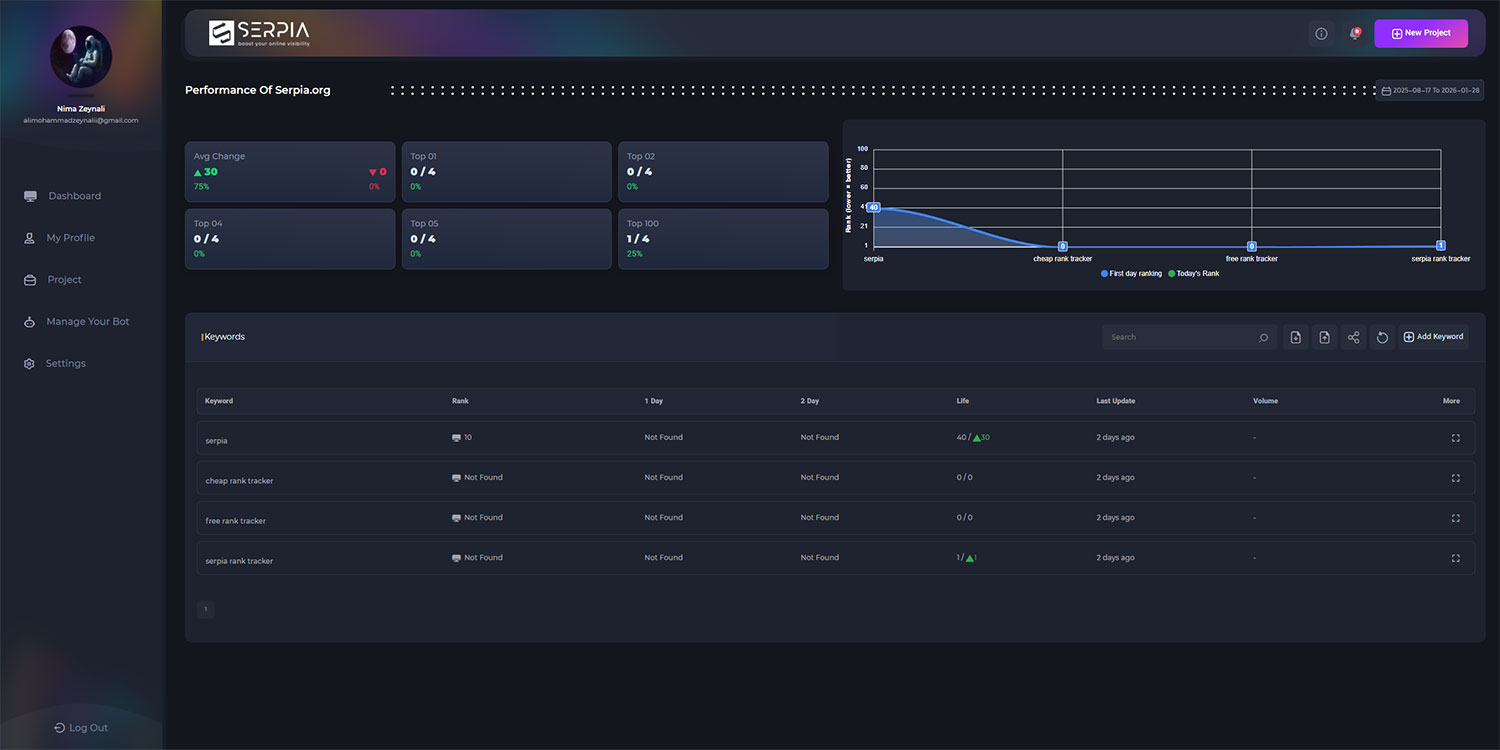Open the date range picker
The width and height of the screenshot is (1500, 750).
1430,90
